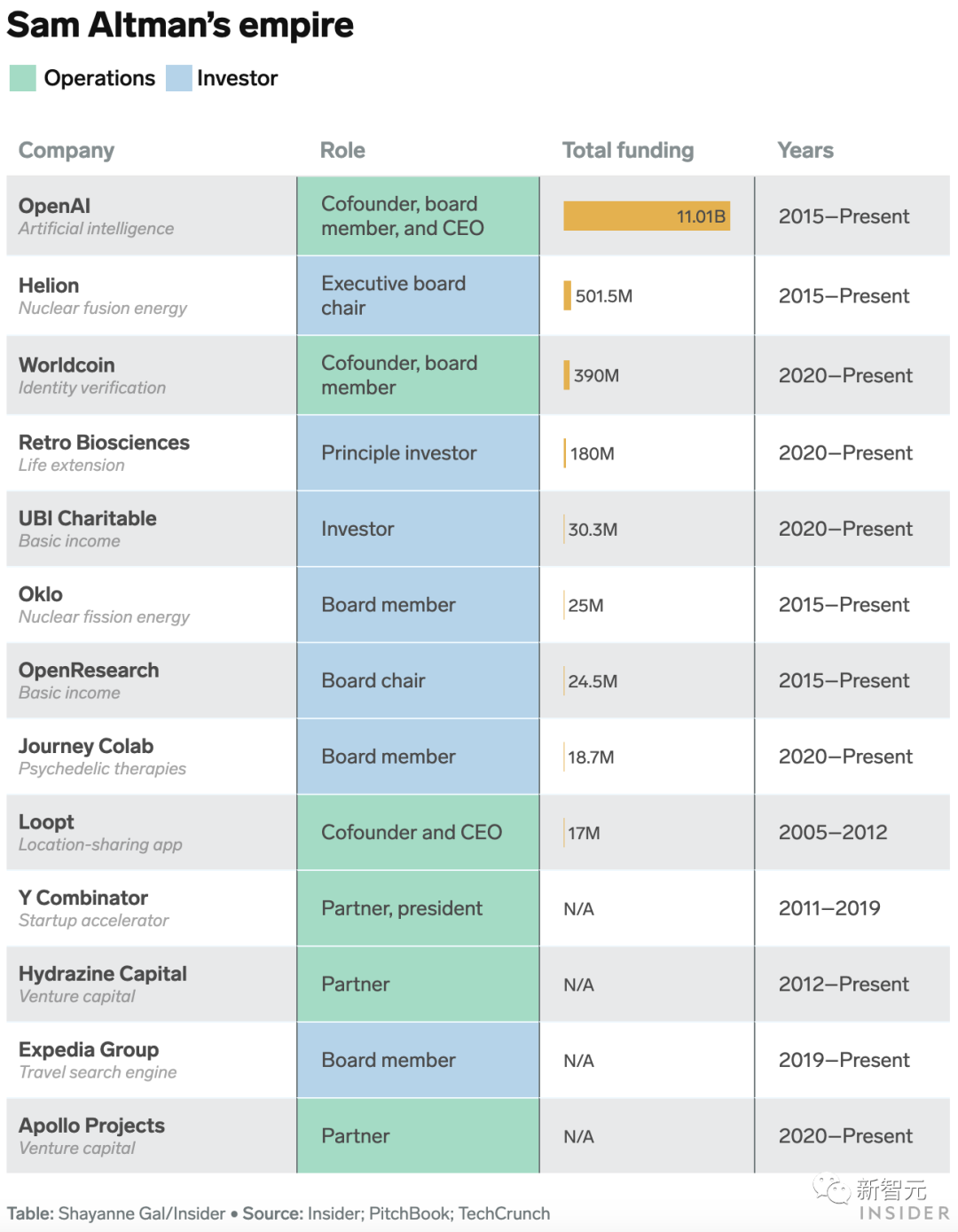Click Worldcoin's 390M funding bar

click(x=567, y=375)
